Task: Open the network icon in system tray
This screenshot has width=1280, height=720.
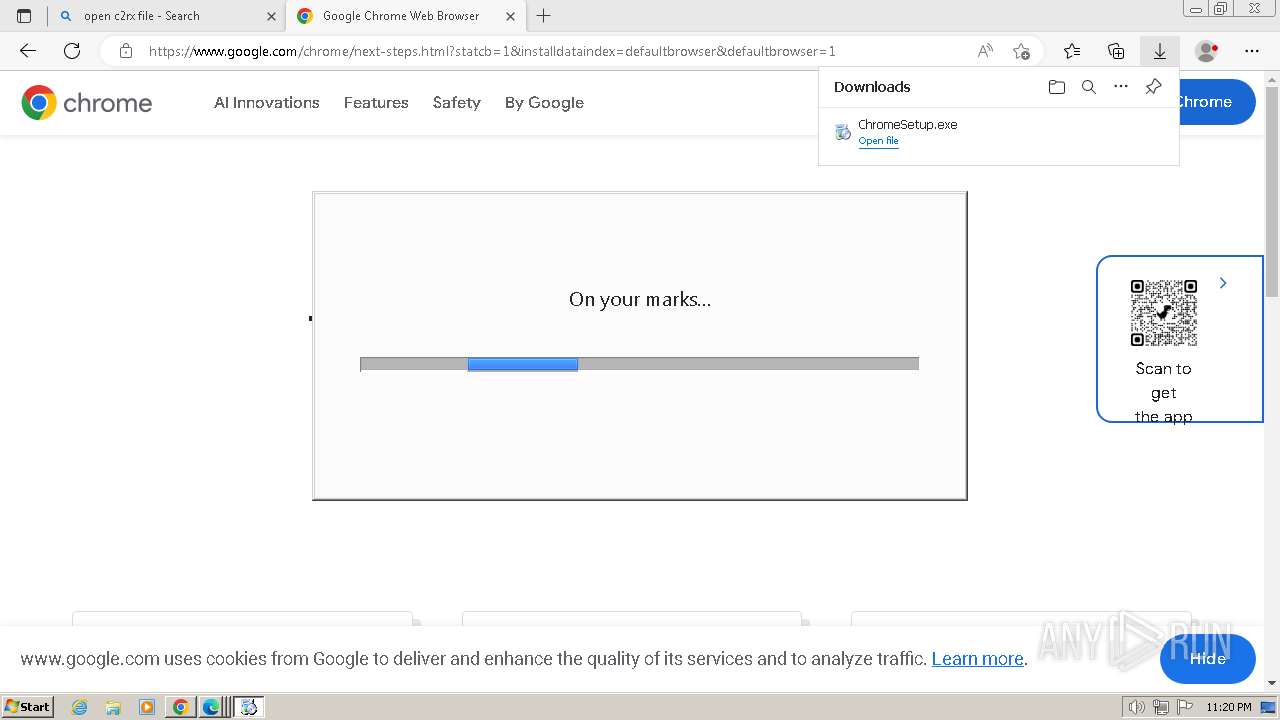Action: tap(1161, 707)
